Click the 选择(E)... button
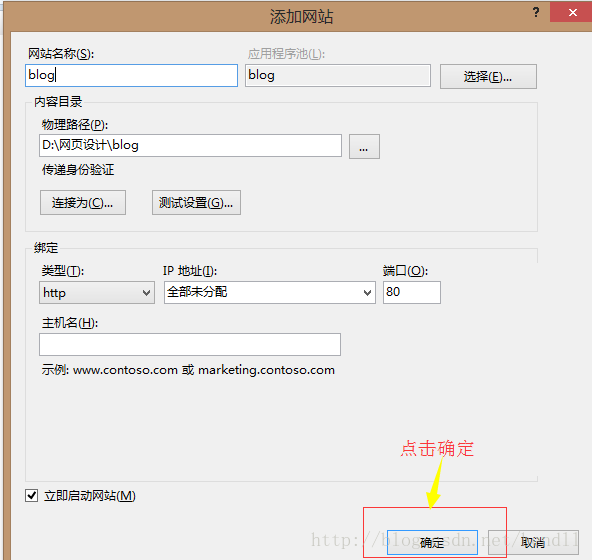This screenshot has width=592, height=560. click(x=488, y=77)
